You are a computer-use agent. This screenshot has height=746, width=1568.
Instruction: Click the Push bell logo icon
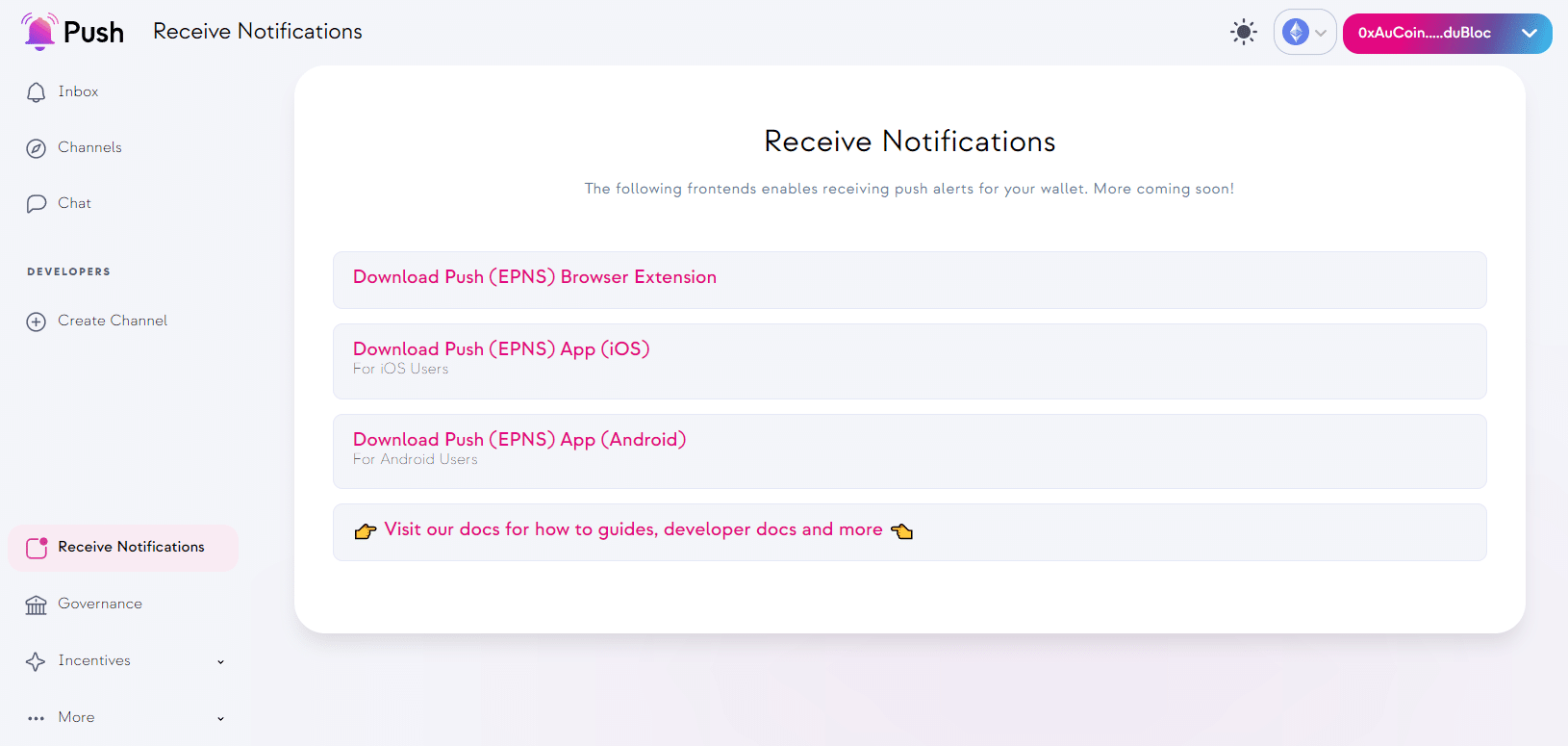pyautogui.click(x=38, y=32)
